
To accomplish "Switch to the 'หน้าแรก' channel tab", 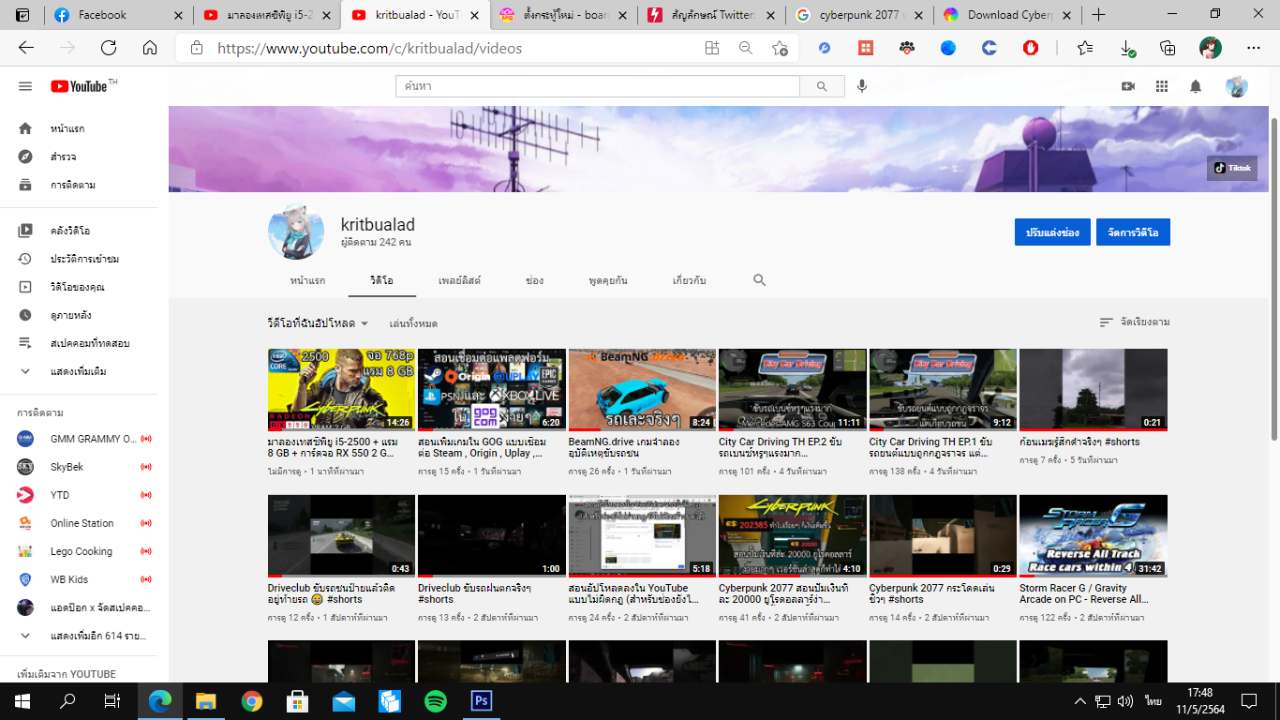I will [307, 281].
